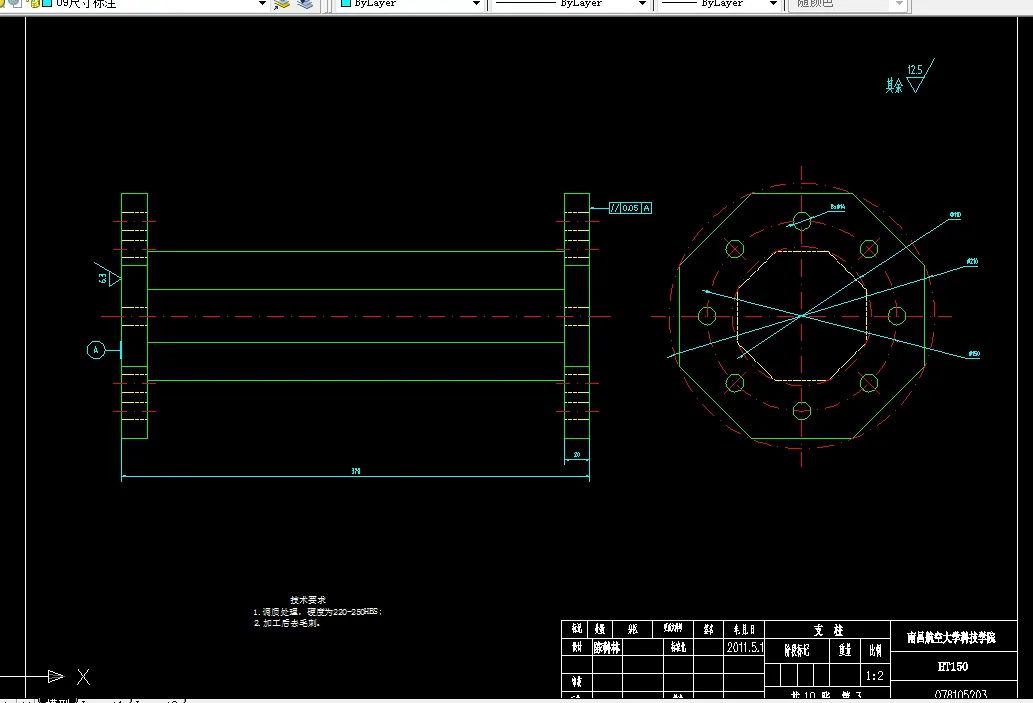Select the 12.5 surface roughness symbol
This screenshot has height=703, width=1033.
coord(920,76)
